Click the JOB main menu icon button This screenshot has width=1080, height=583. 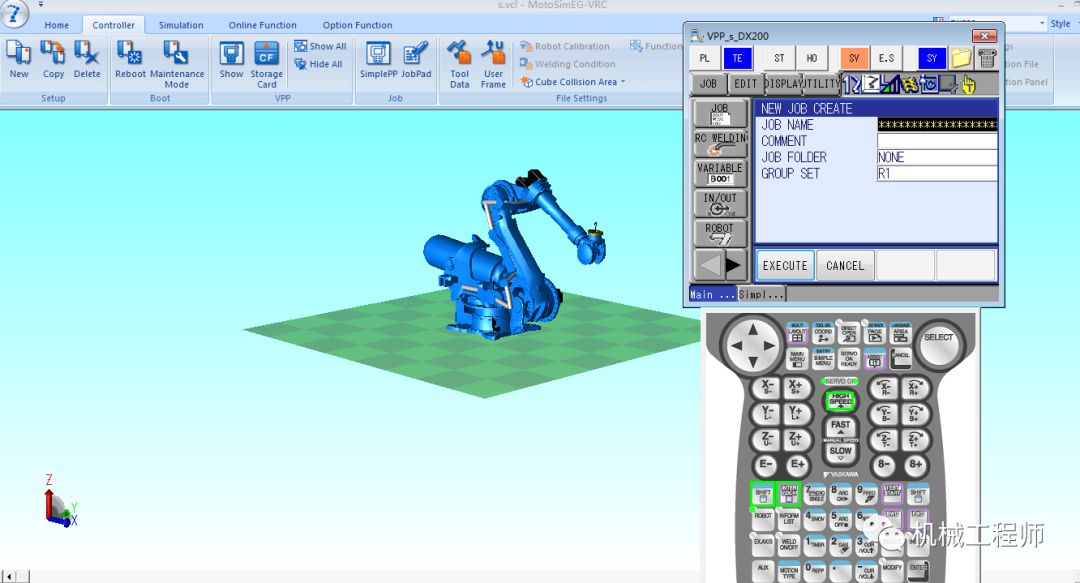point(720,114)
